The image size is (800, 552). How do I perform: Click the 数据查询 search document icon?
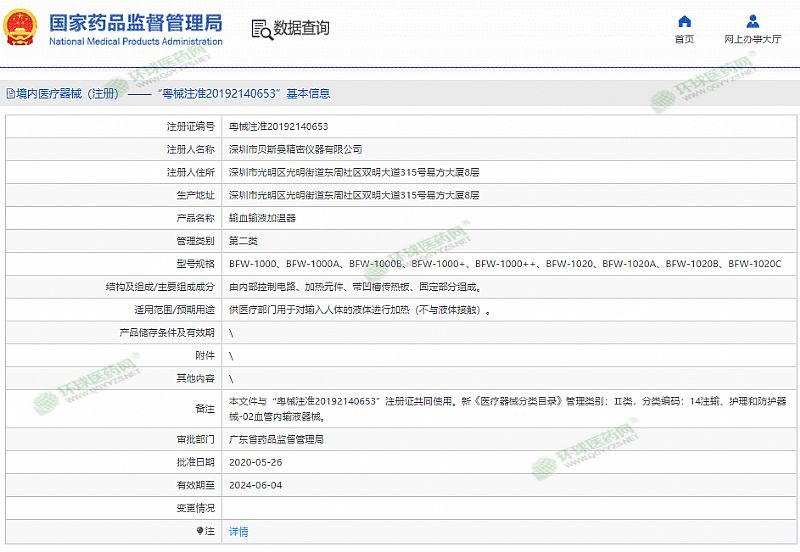[260, 28]
